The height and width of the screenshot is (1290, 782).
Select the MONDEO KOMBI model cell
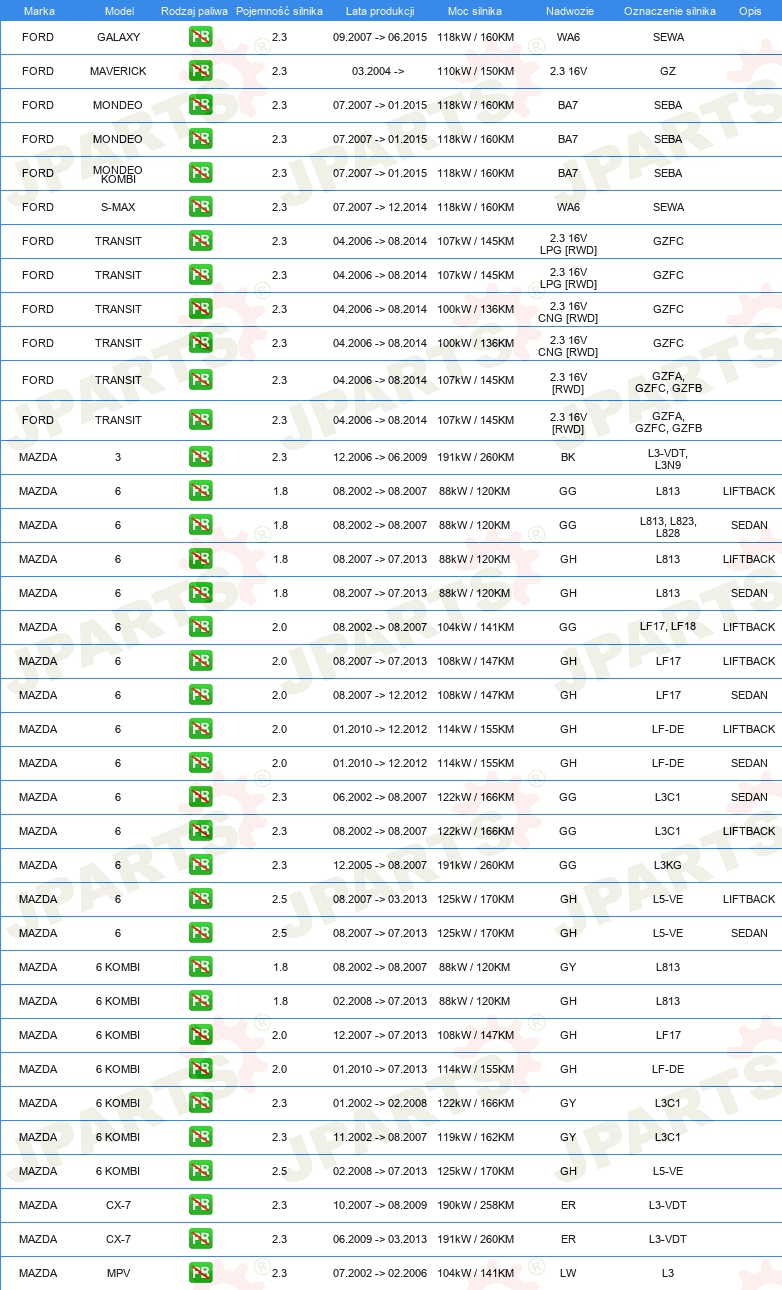(118, 174)
